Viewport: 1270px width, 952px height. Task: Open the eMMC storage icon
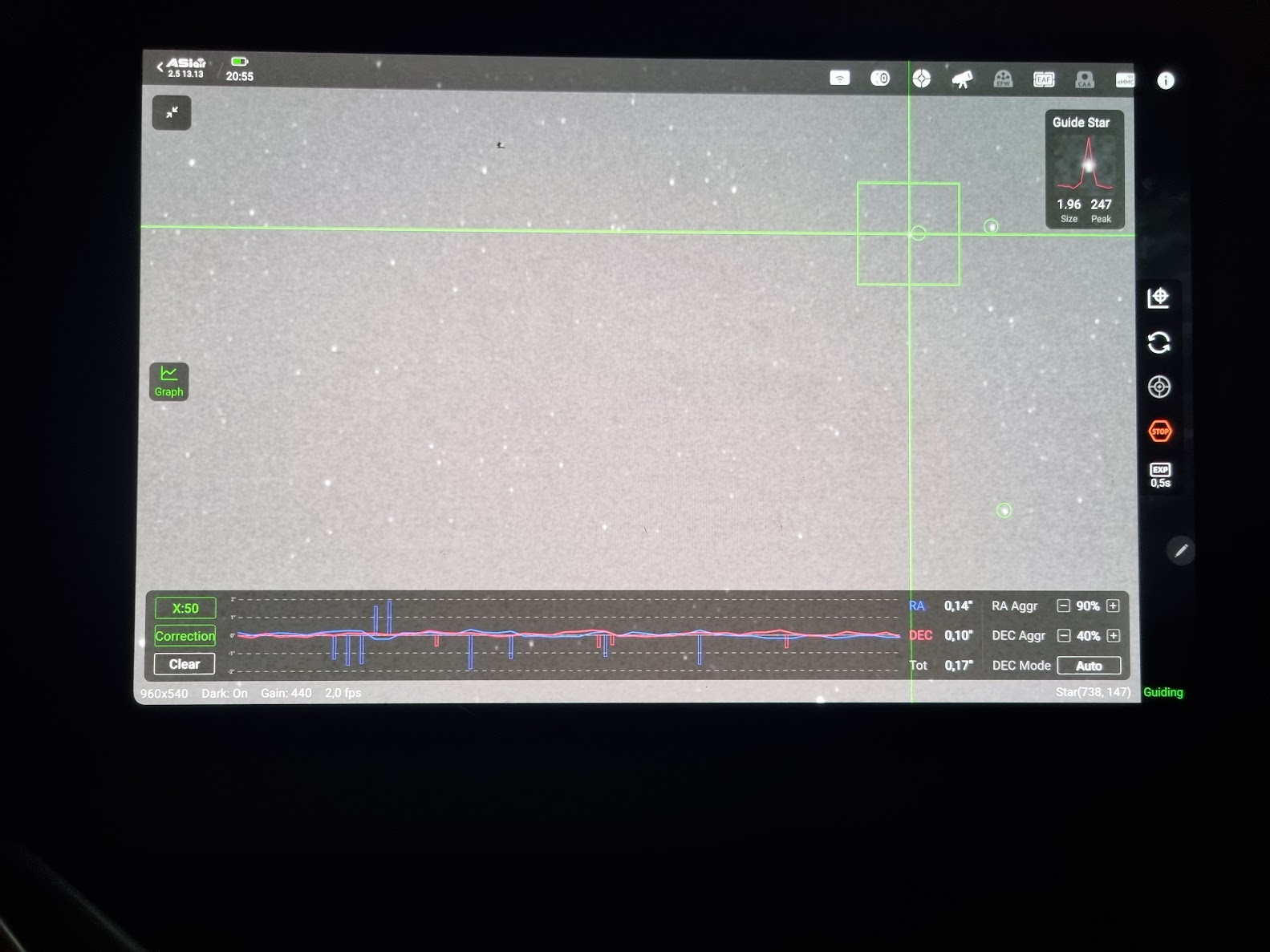pyautogui.click(x=1125, y=80)
